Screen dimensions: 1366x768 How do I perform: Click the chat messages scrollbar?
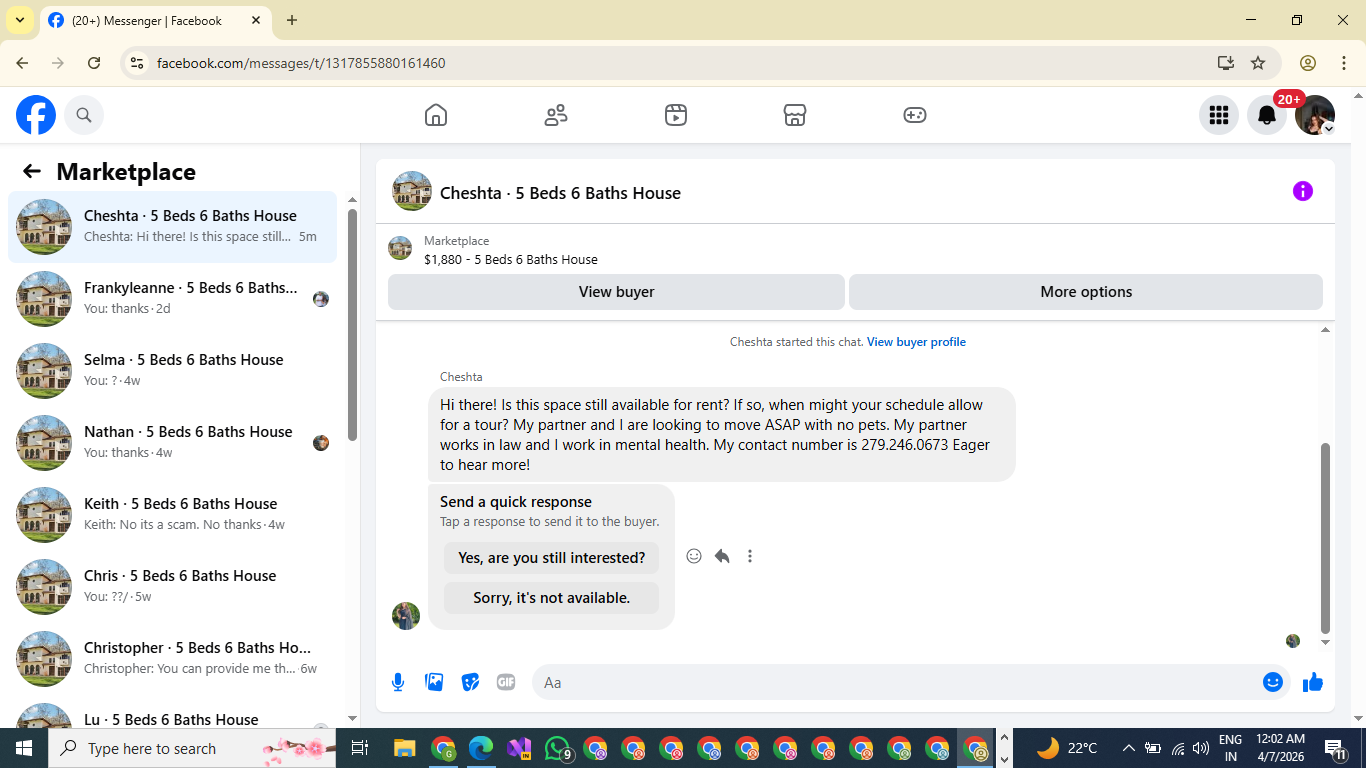pos(1326,538)
